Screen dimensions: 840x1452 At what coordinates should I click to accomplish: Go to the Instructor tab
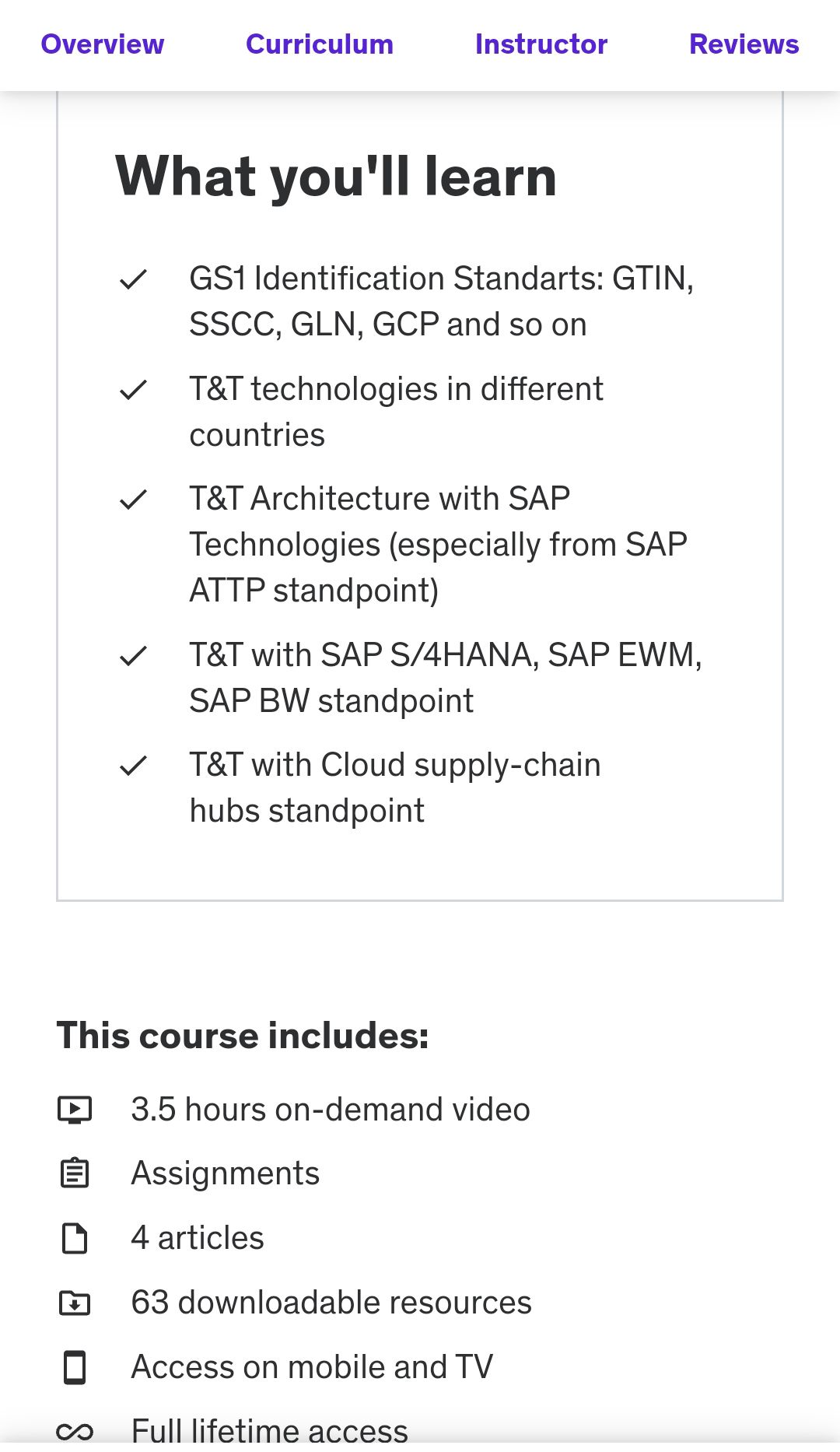coord(541,44)
